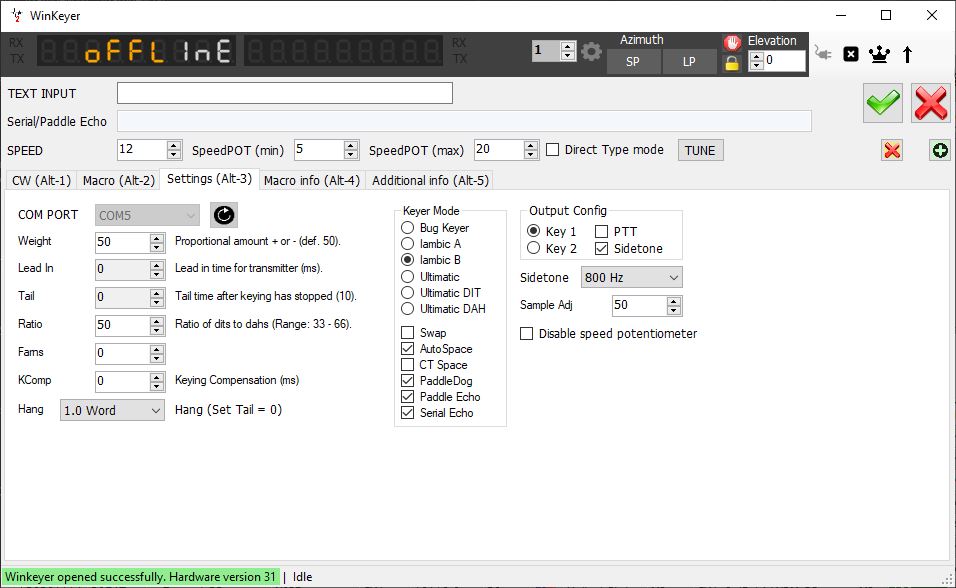Select the Ultimatic keyer mode
This screenshot has height=588, width=956.
(x=407, y=276)
